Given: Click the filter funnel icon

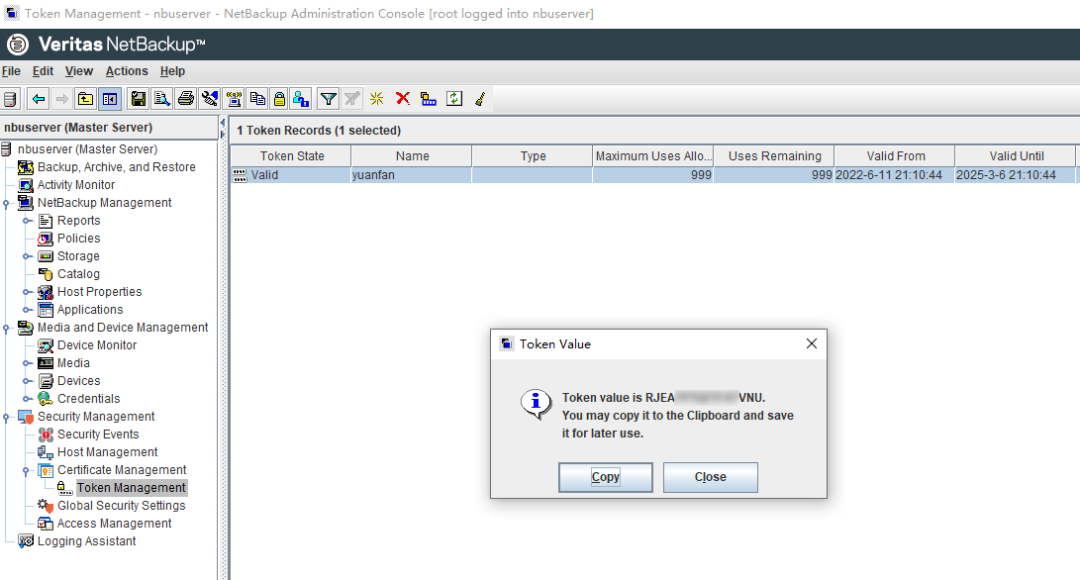Looking at the screenshot, I should (329, 99).
